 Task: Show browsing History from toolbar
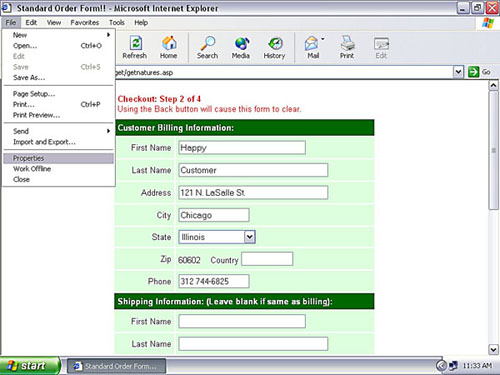click(274, 47)
